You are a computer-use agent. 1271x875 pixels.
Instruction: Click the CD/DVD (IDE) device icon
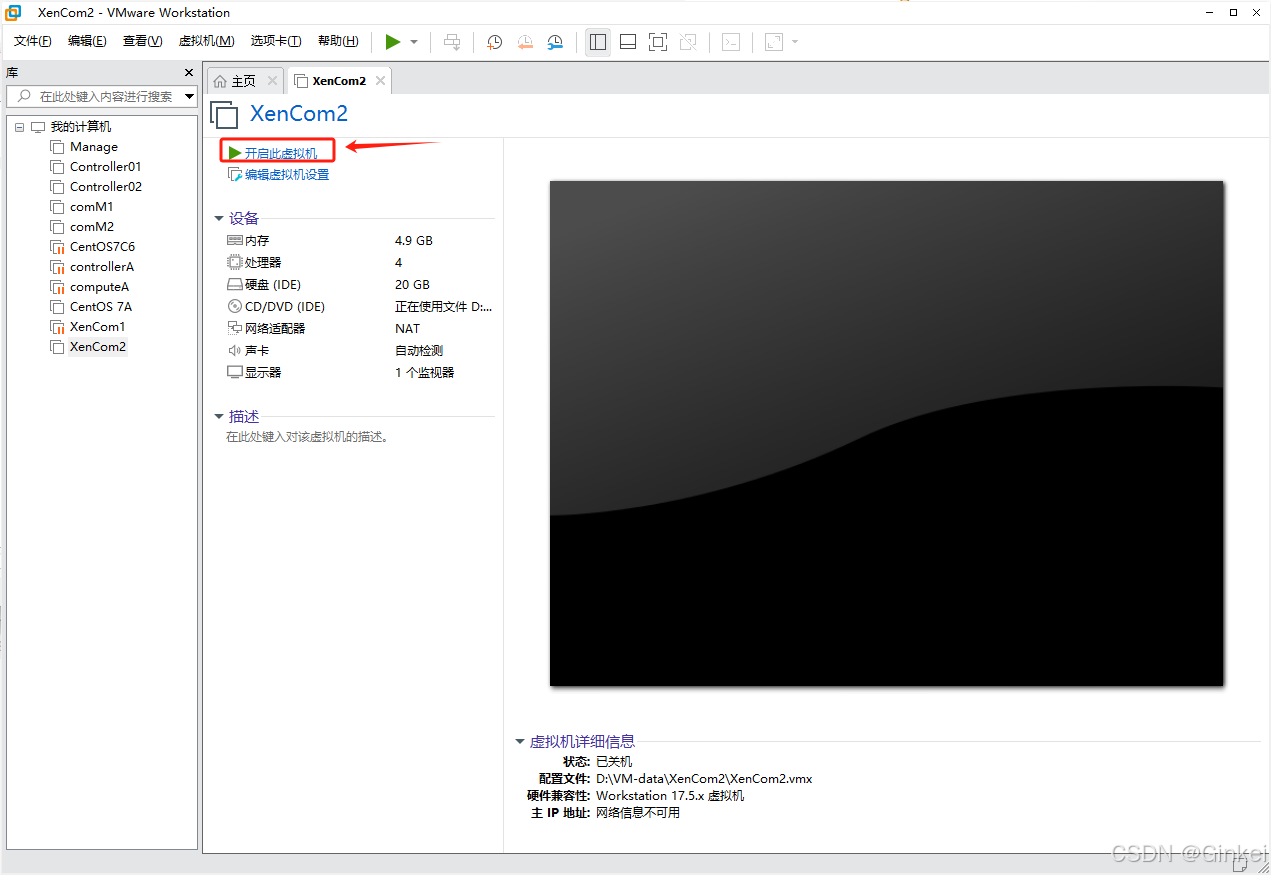(x=235, y=307)
